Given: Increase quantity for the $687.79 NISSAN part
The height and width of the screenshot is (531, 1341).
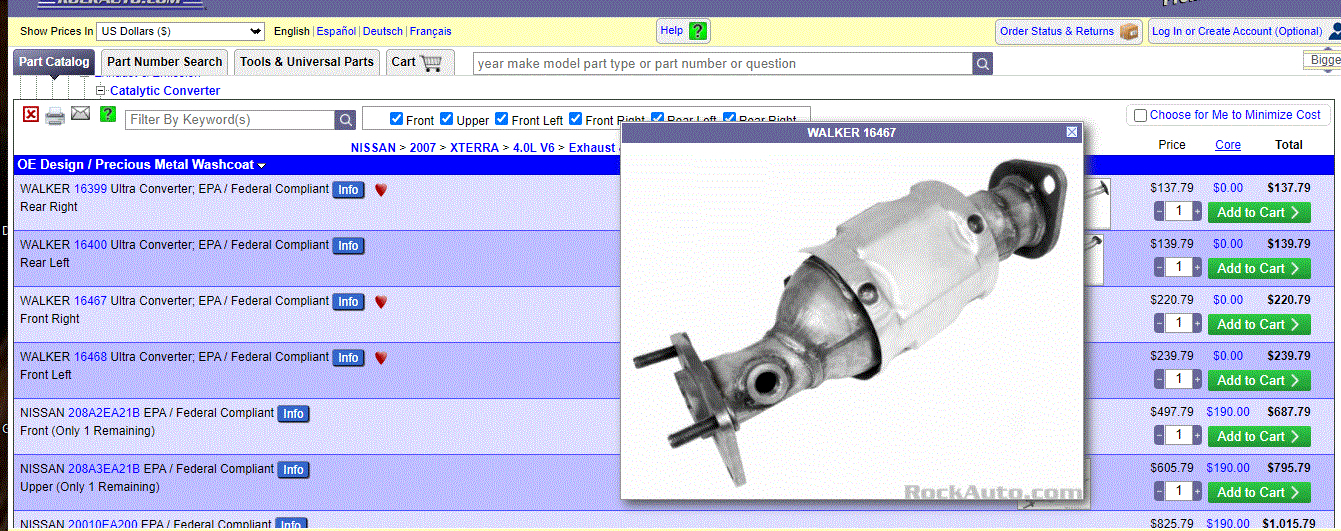Looking at the screenshot, I should [x=1196, y=436].
